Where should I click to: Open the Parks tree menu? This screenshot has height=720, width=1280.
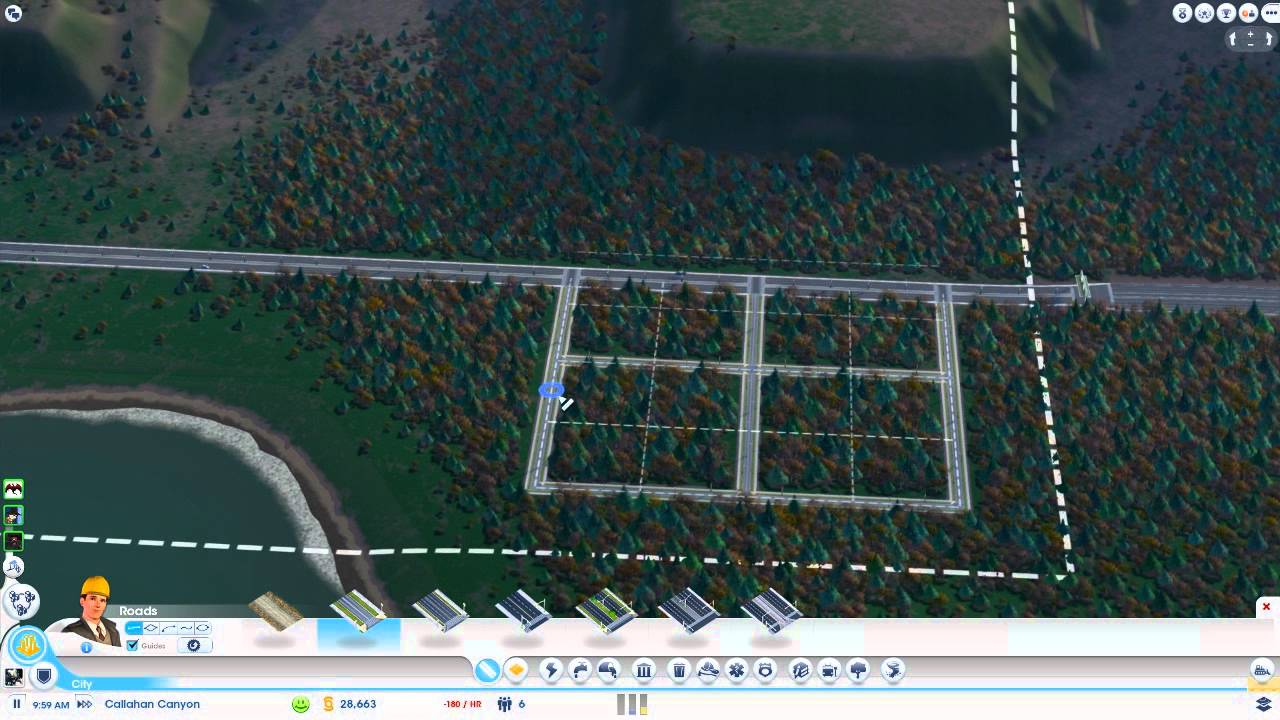pyautogui.click(x=858, y=670)
